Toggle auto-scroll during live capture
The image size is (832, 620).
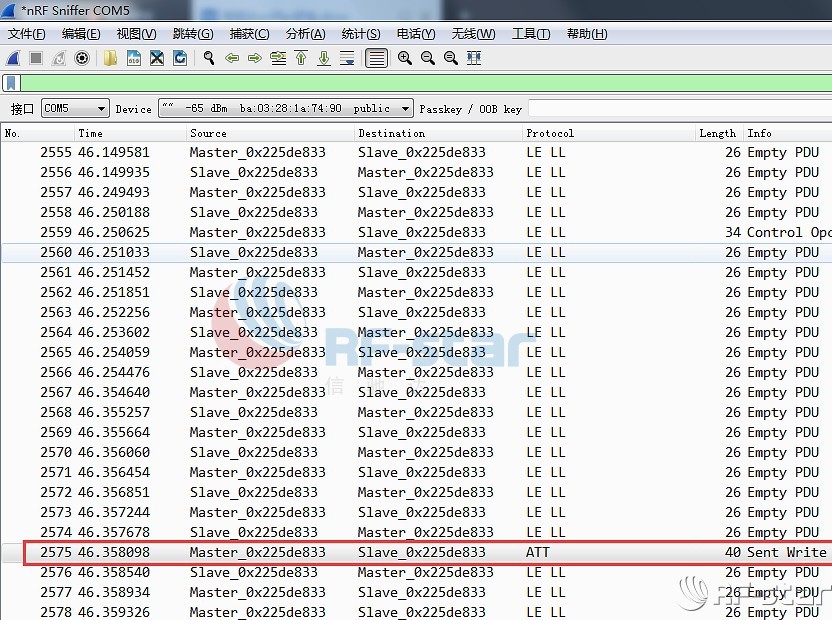[x=347, y=58]
